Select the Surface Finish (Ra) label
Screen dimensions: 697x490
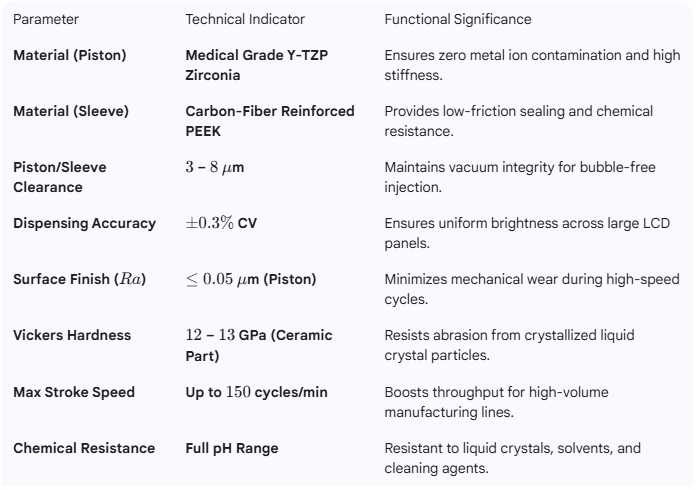coord(80,279)
